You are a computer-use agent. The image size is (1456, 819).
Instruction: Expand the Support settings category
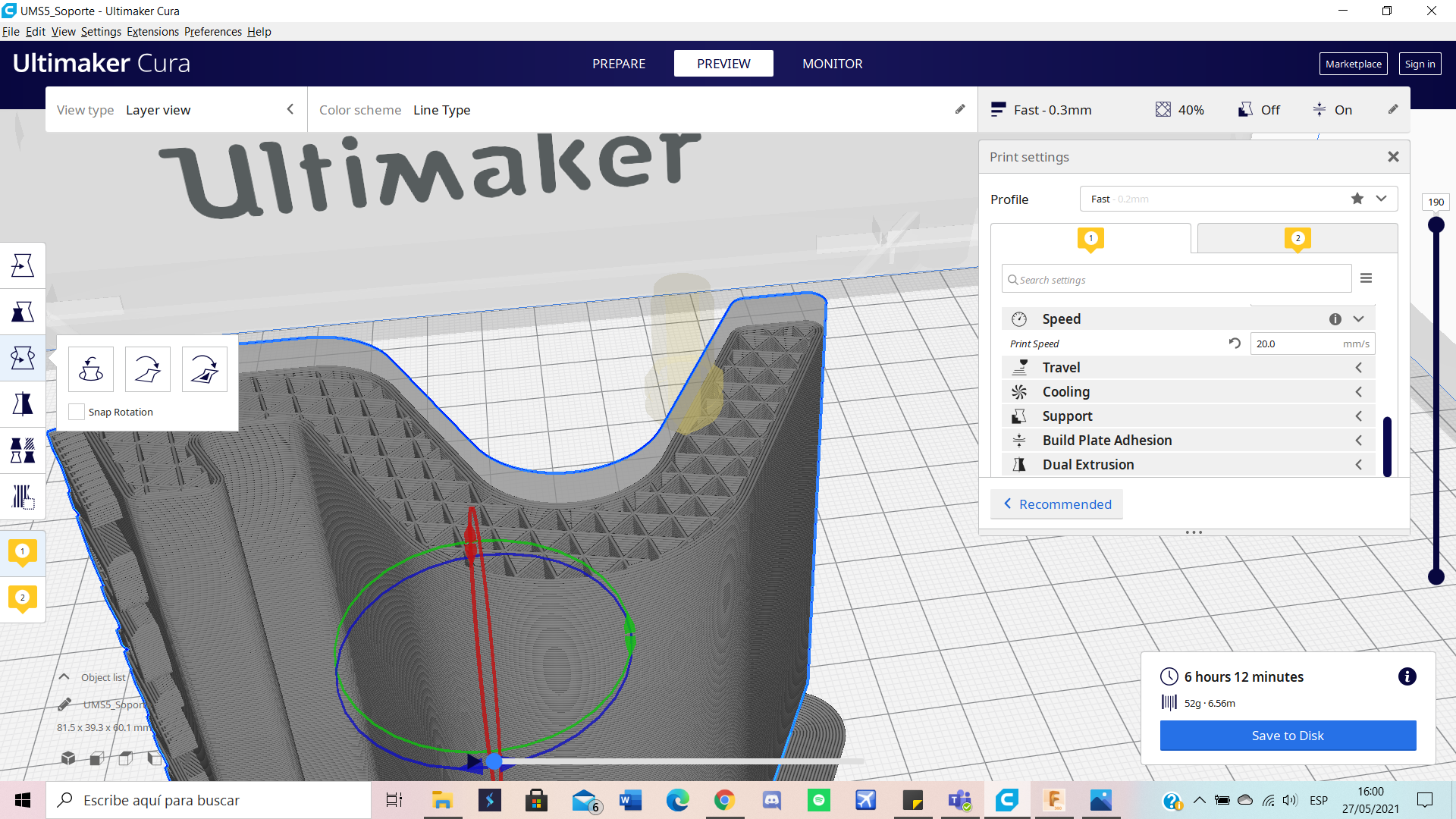[1188, 416]
